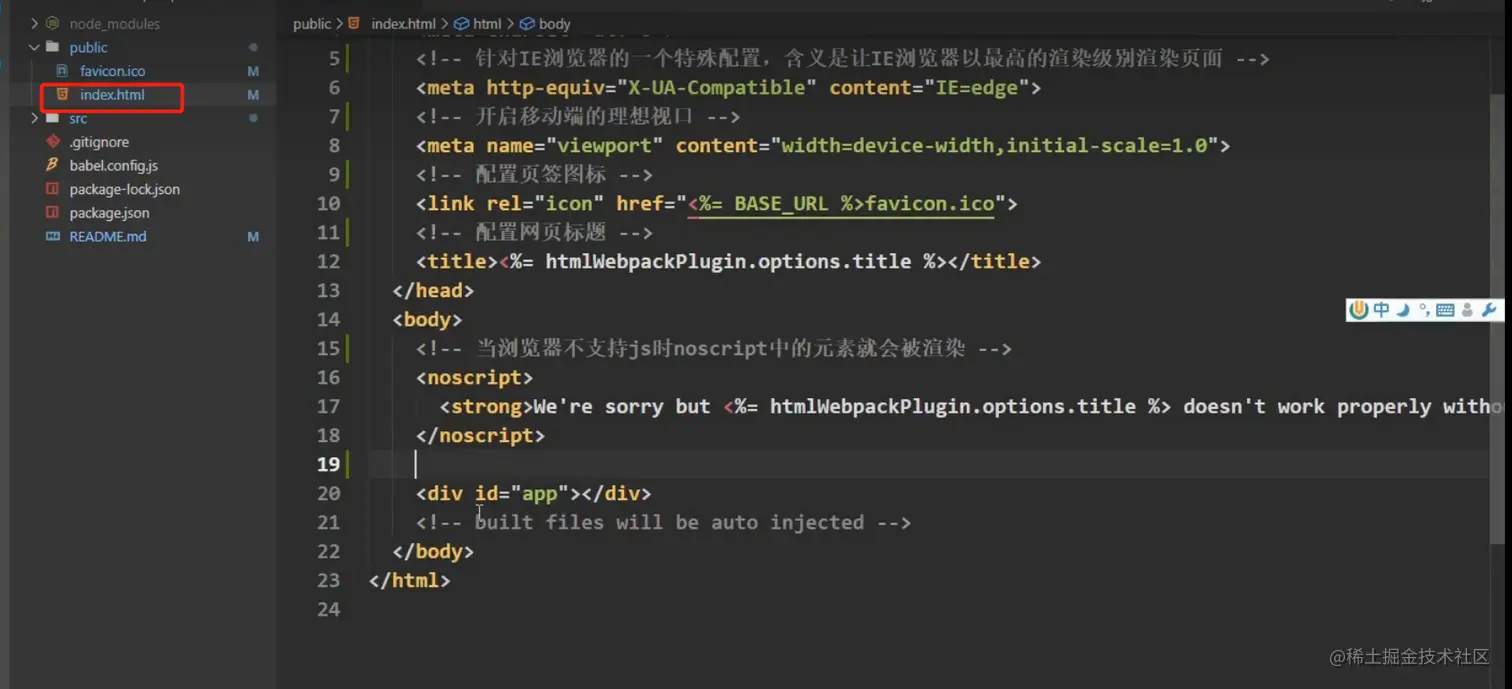Viewport: 1512px width, 689px height.
Task: Click the BASE_URL favicon.ico href value
Action: point(841,204)
